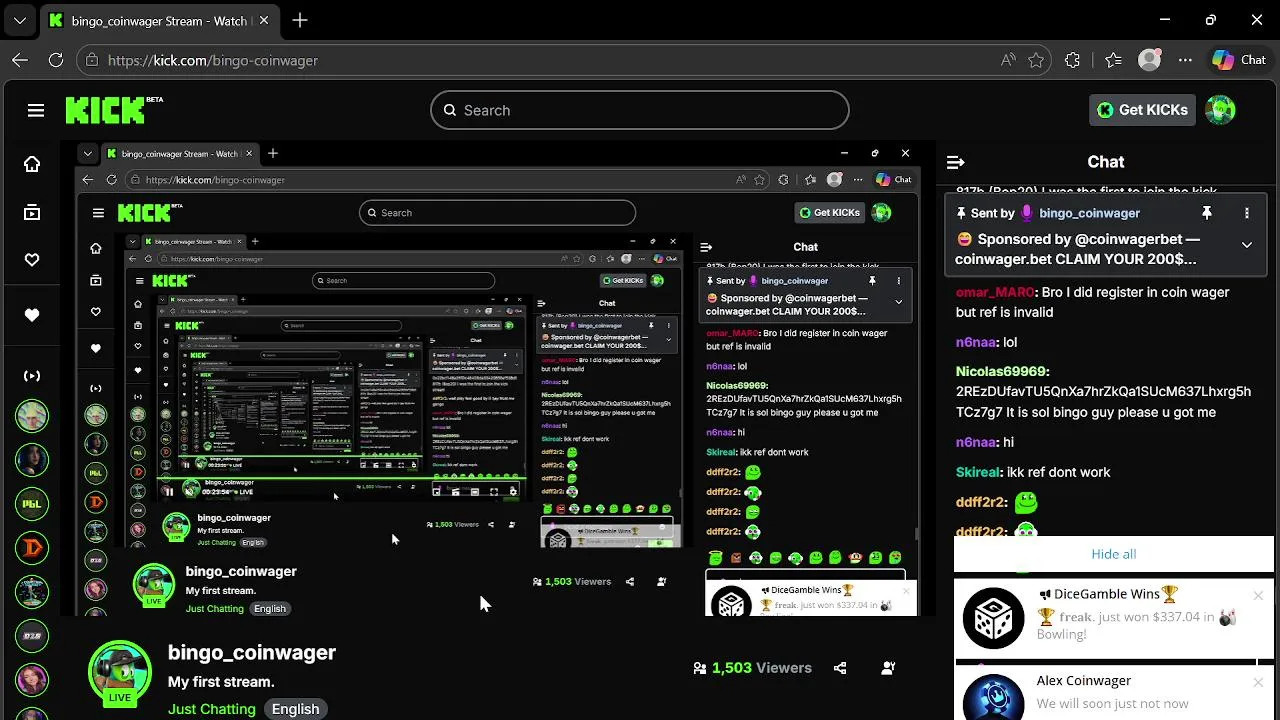The width and height of the screenshot is (1280, 720).
Task: Add page to favorites with star
Action: [1036, 60]
